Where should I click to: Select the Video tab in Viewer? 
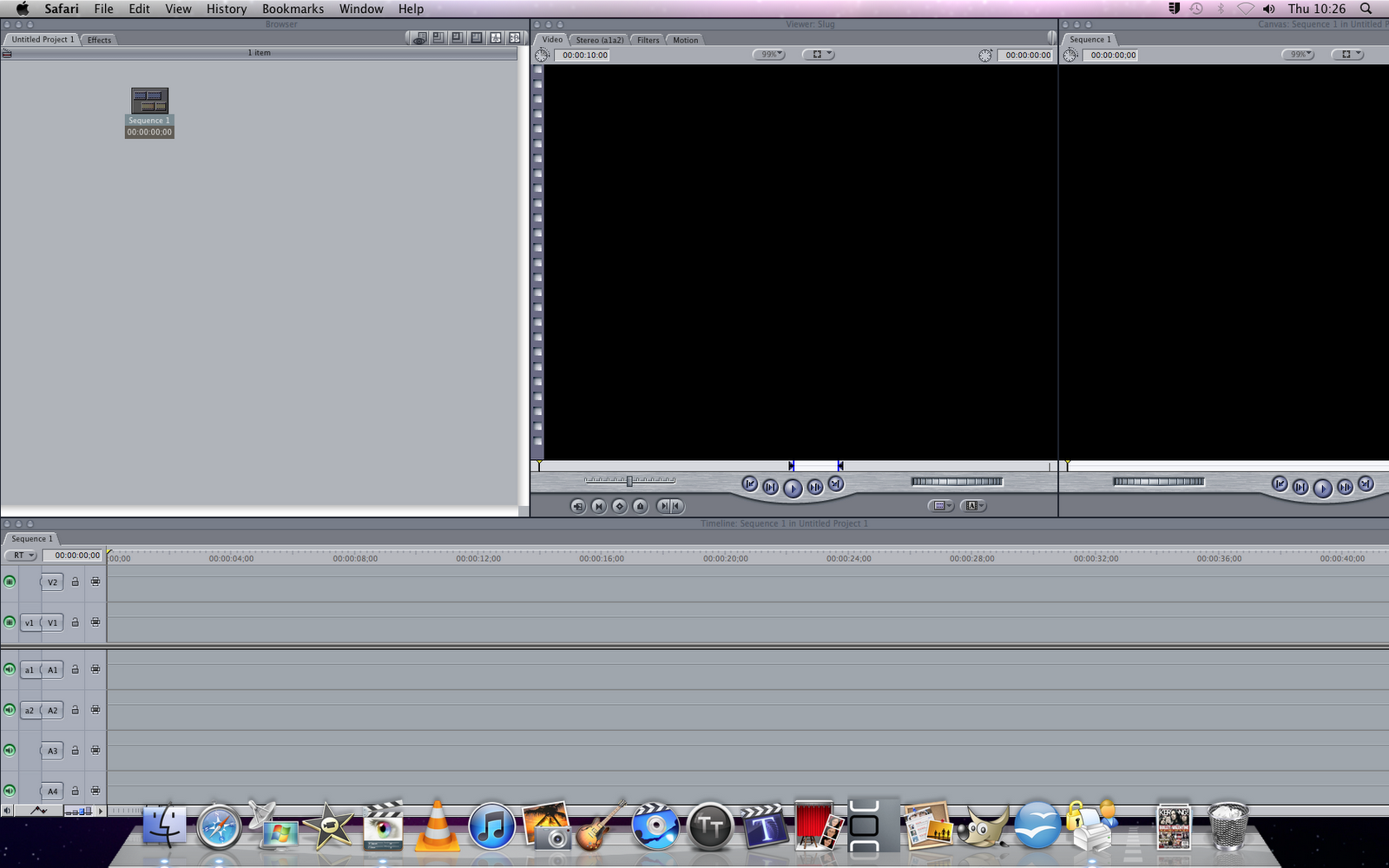pyautogui.click(x=552, y=40)
